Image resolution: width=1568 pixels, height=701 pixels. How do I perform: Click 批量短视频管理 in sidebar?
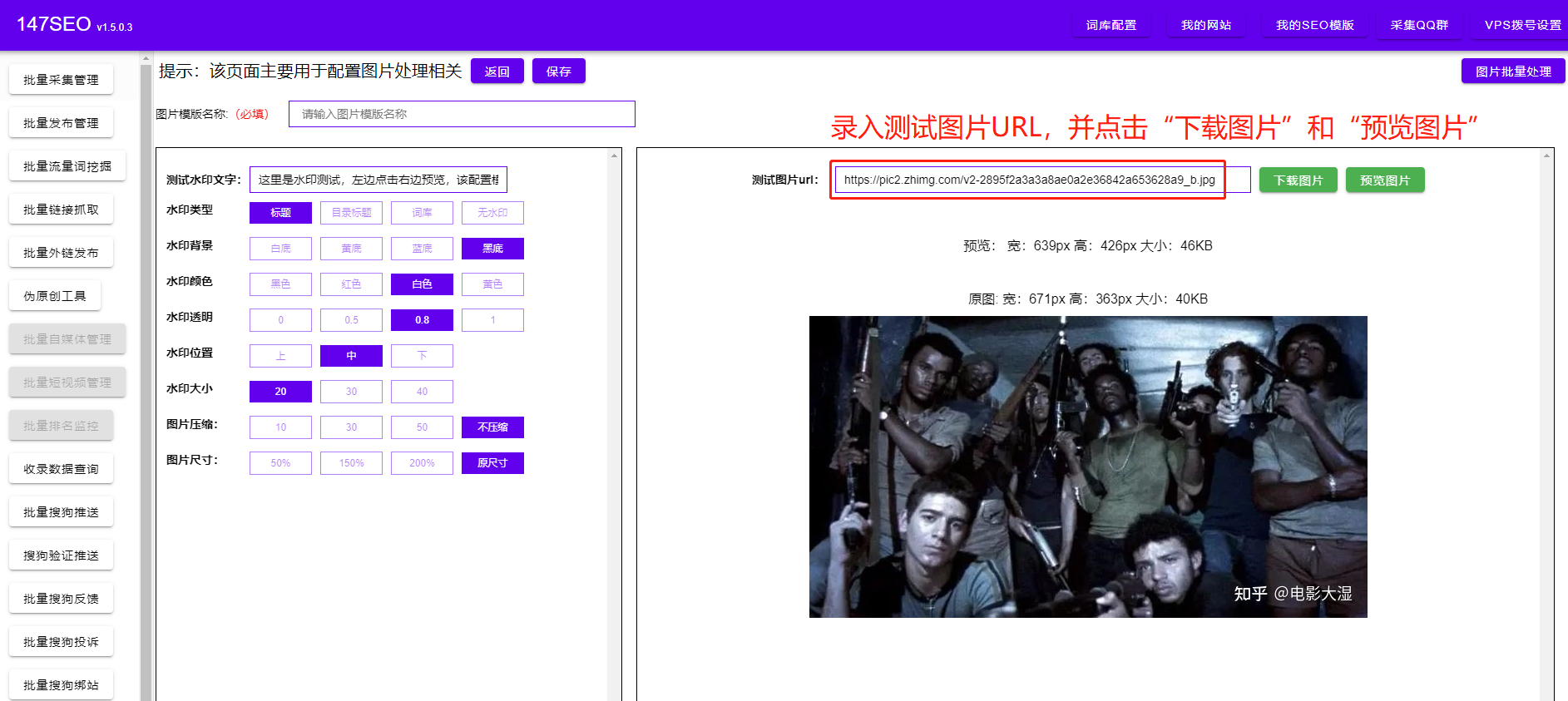pos(67,383)
